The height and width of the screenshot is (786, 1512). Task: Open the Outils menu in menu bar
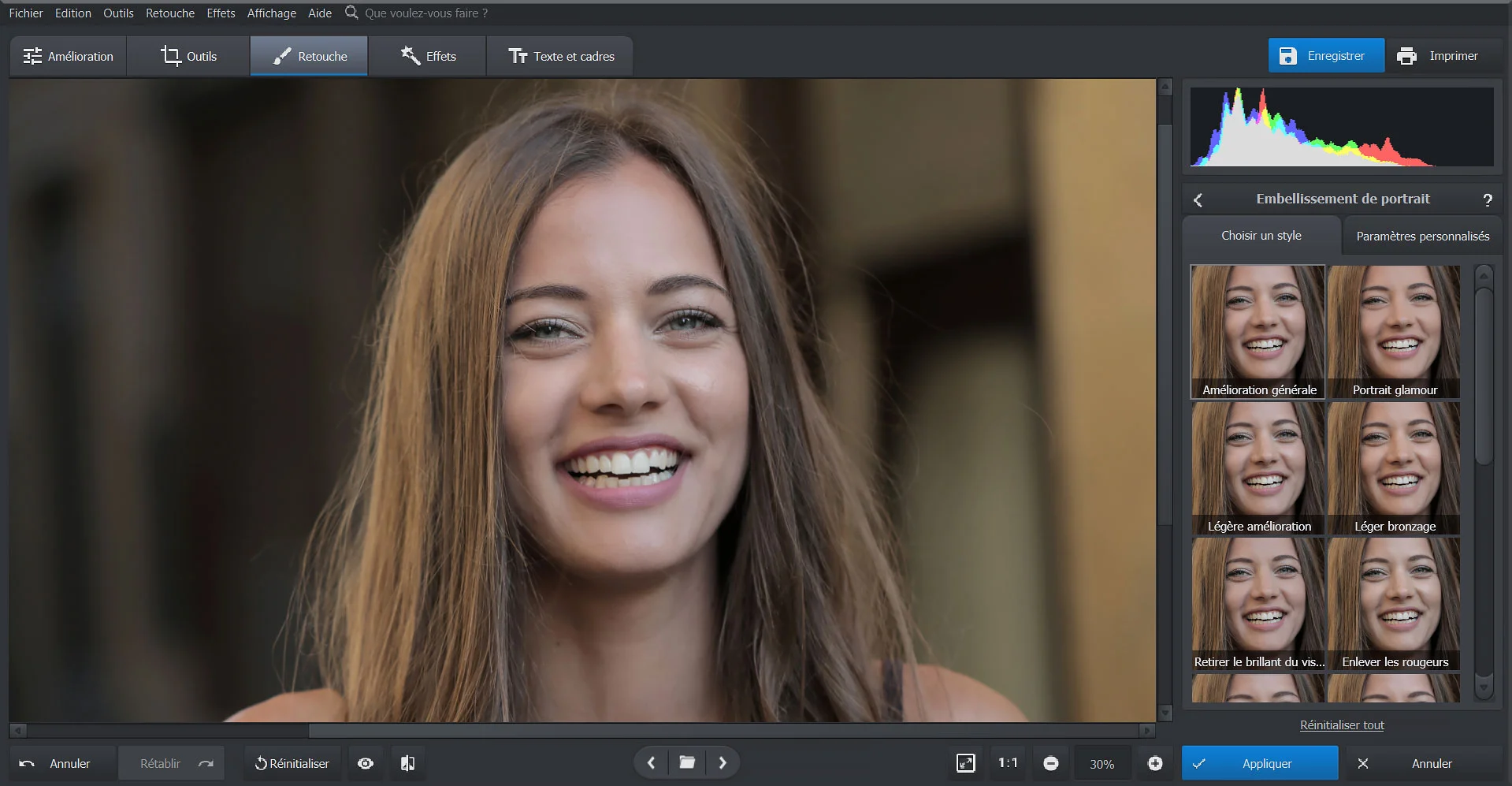click(x=118, y=13)
